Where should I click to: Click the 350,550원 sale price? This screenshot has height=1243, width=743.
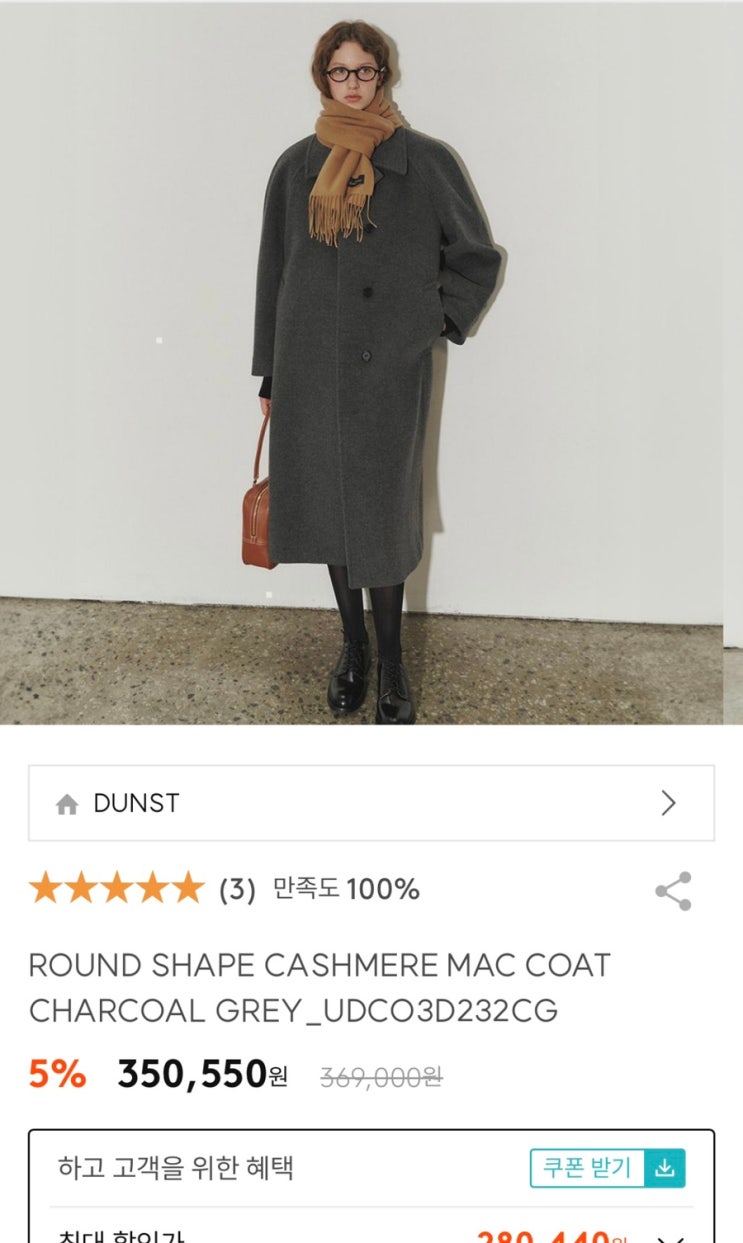click(203, 1075)
